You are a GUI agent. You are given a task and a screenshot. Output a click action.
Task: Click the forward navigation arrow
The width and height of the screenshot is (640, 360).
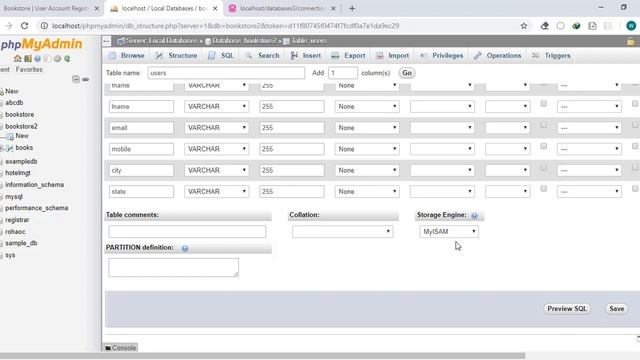pos(9,26)
